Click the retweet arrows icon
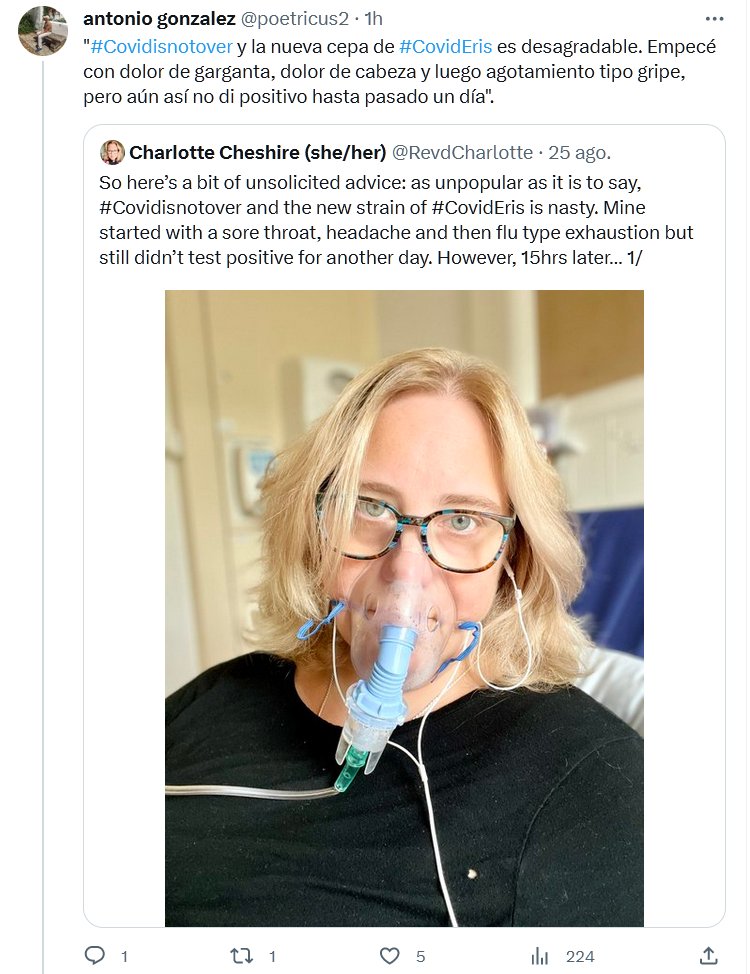750x974 pixels. 241,956
